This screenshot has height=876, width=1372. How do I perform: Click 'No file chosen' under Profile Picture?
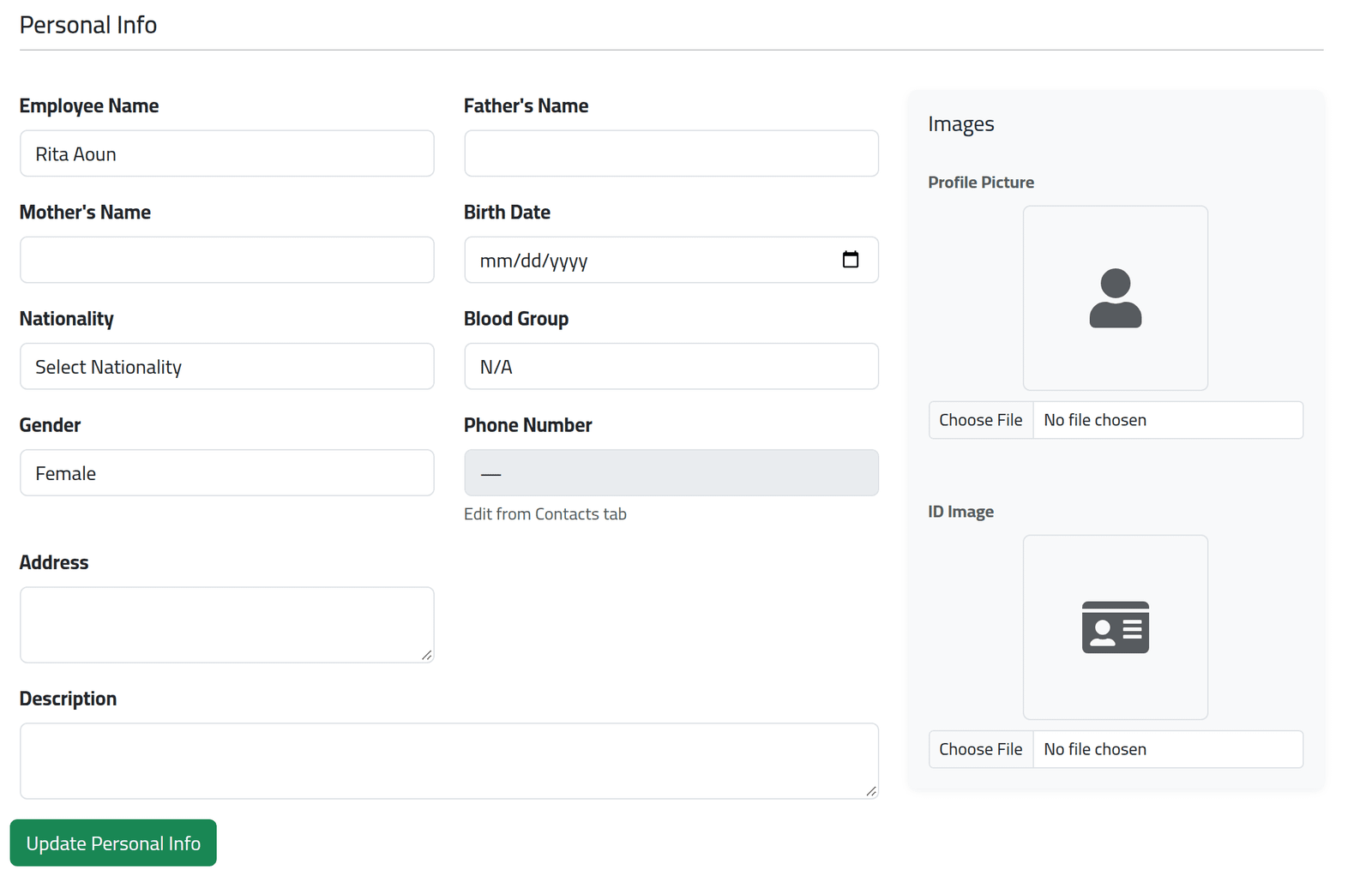1095,420
